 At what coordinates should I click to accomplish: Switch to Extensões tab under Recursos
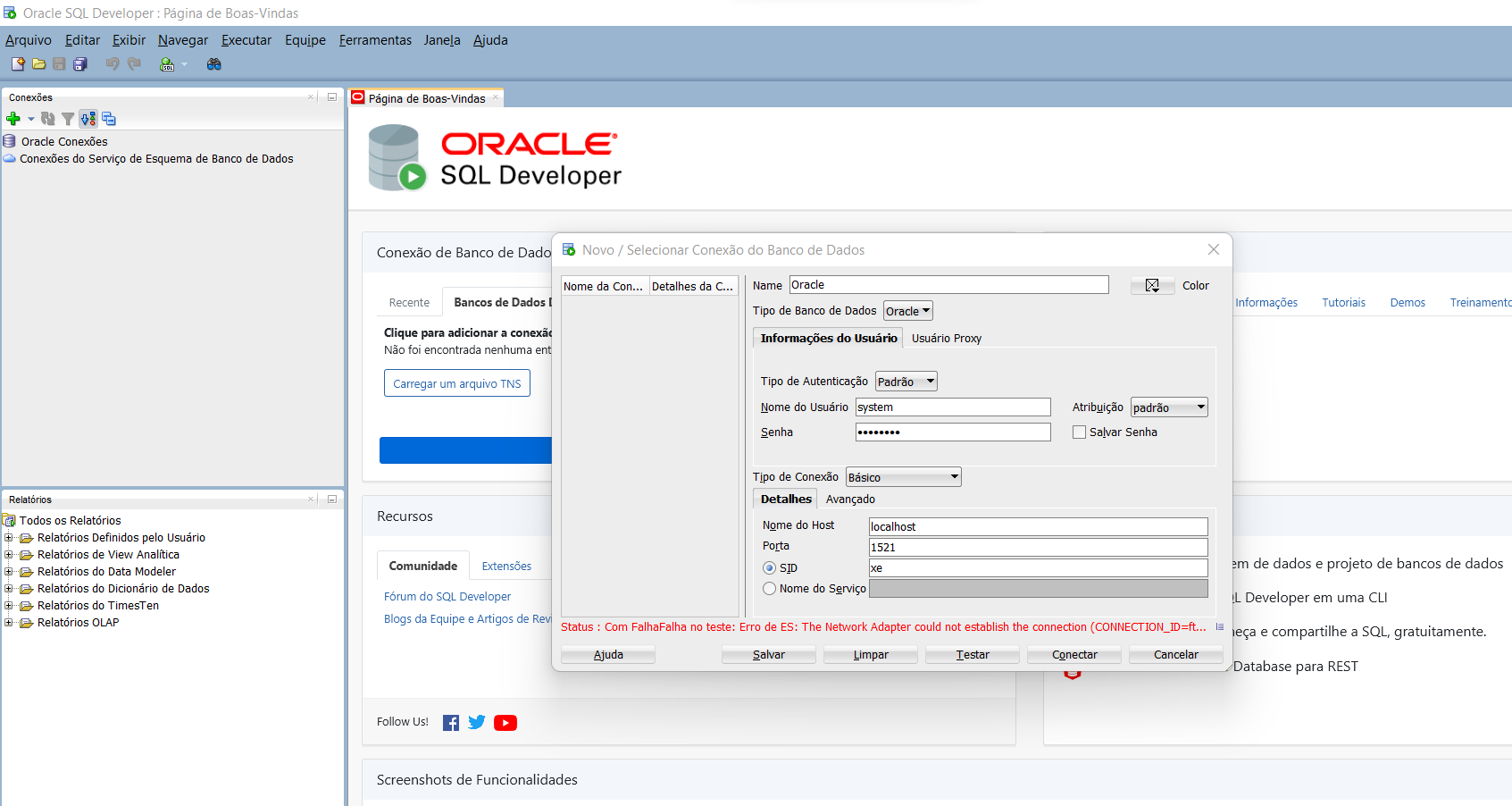click(506, 567)
